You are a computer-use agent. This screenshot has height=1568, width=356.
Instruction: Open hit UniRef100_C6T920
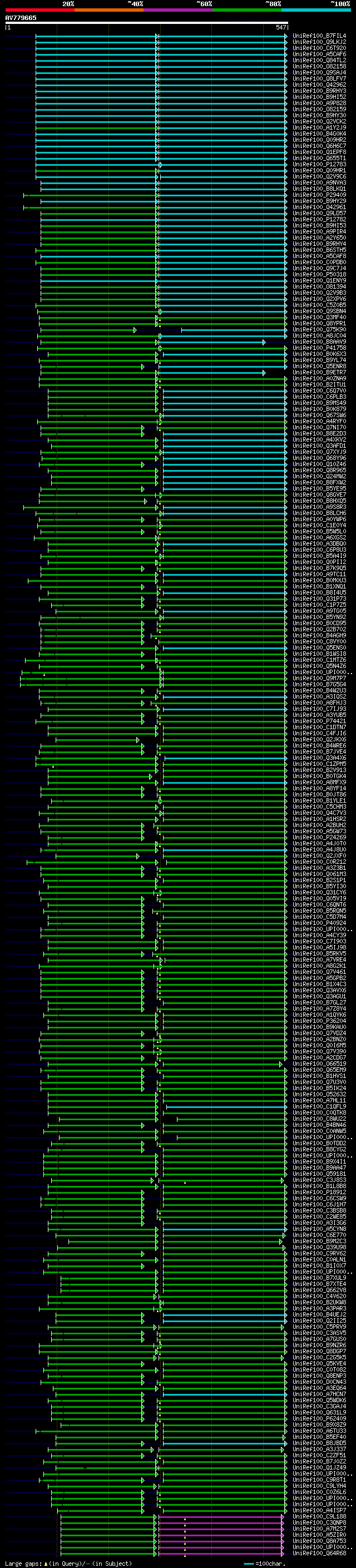pyautogui.click(x=319, y=48)
